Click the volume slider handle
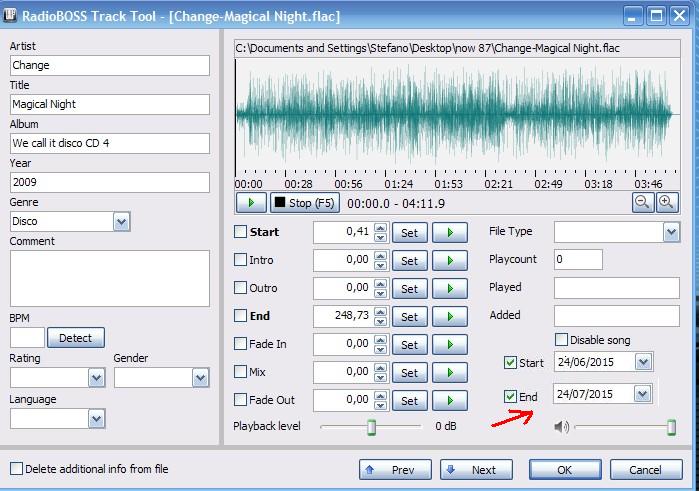Image resolution: width=699 pixels, height=491 pixels. (671, 427)
